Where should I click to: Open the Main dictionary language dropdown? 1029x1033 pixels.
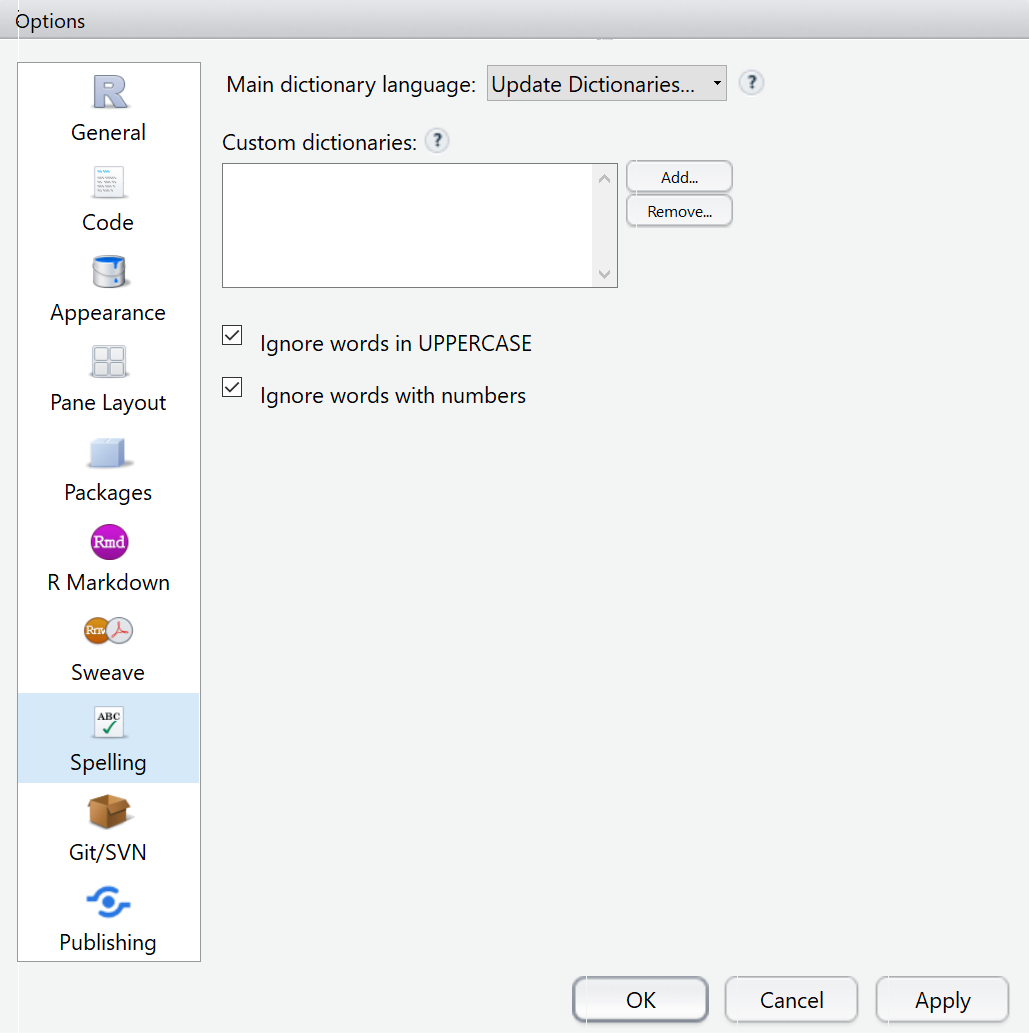point(607,83)
